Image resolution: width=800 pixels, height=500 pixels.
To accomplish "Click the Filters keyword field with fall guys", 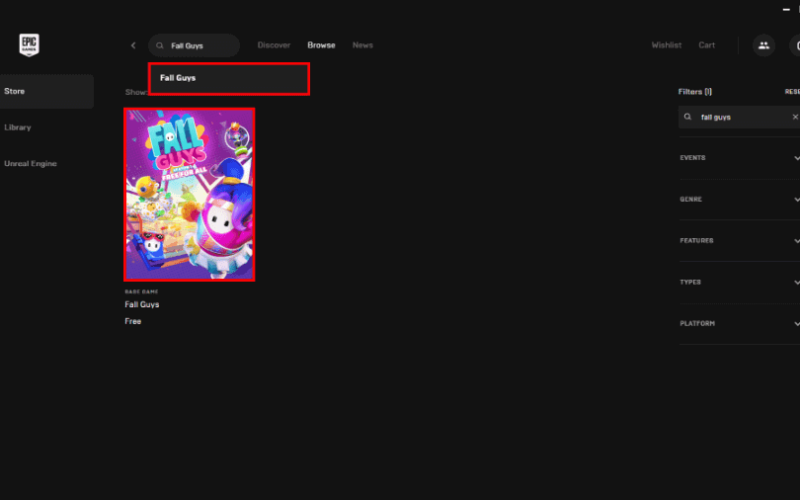I will pyautogui.click(x=739, y=117).
